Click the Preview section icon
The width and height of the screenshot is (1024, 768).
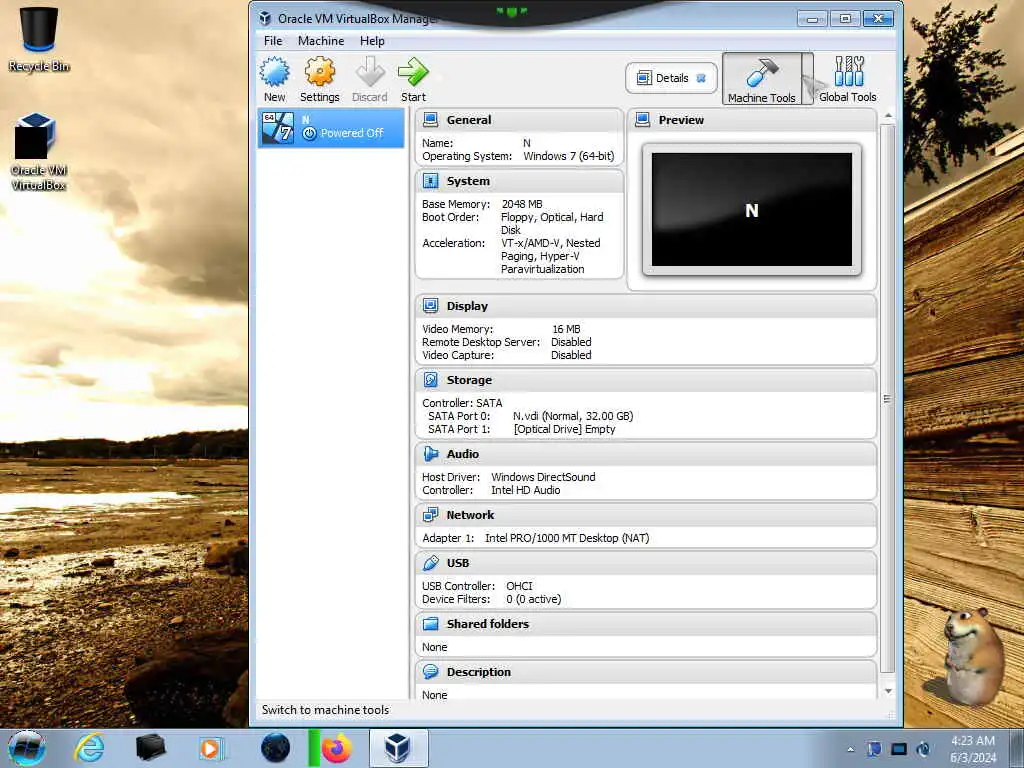643,120
